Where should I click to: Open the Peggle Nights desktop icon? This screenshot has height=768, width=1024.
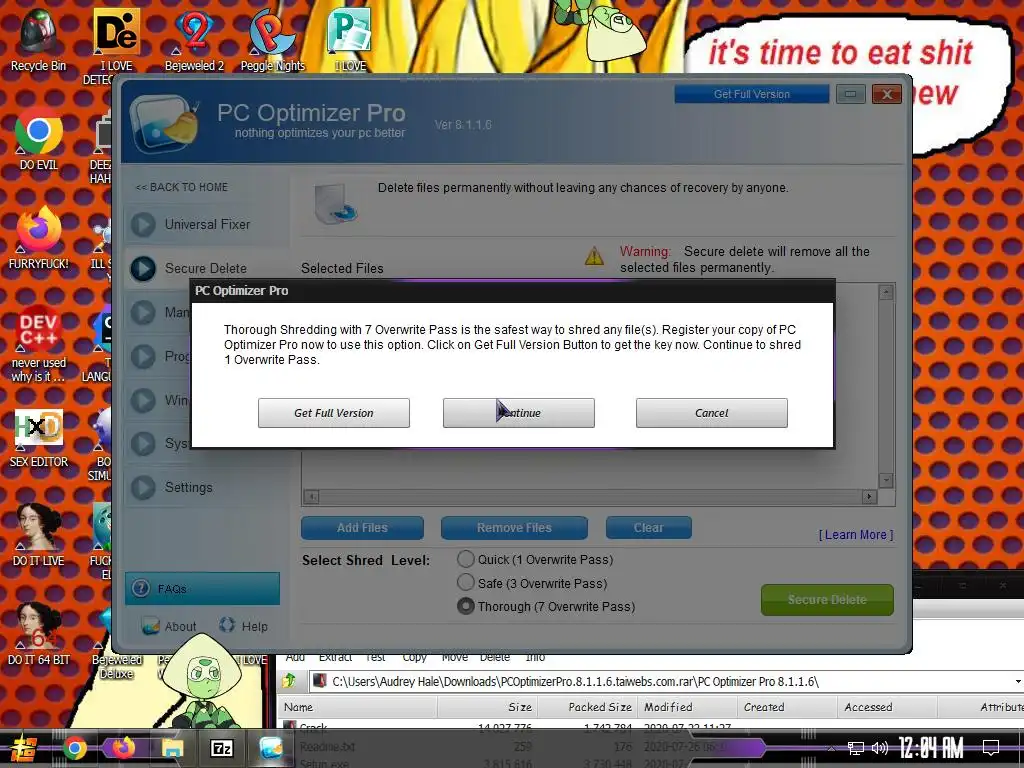pos(272,39)
